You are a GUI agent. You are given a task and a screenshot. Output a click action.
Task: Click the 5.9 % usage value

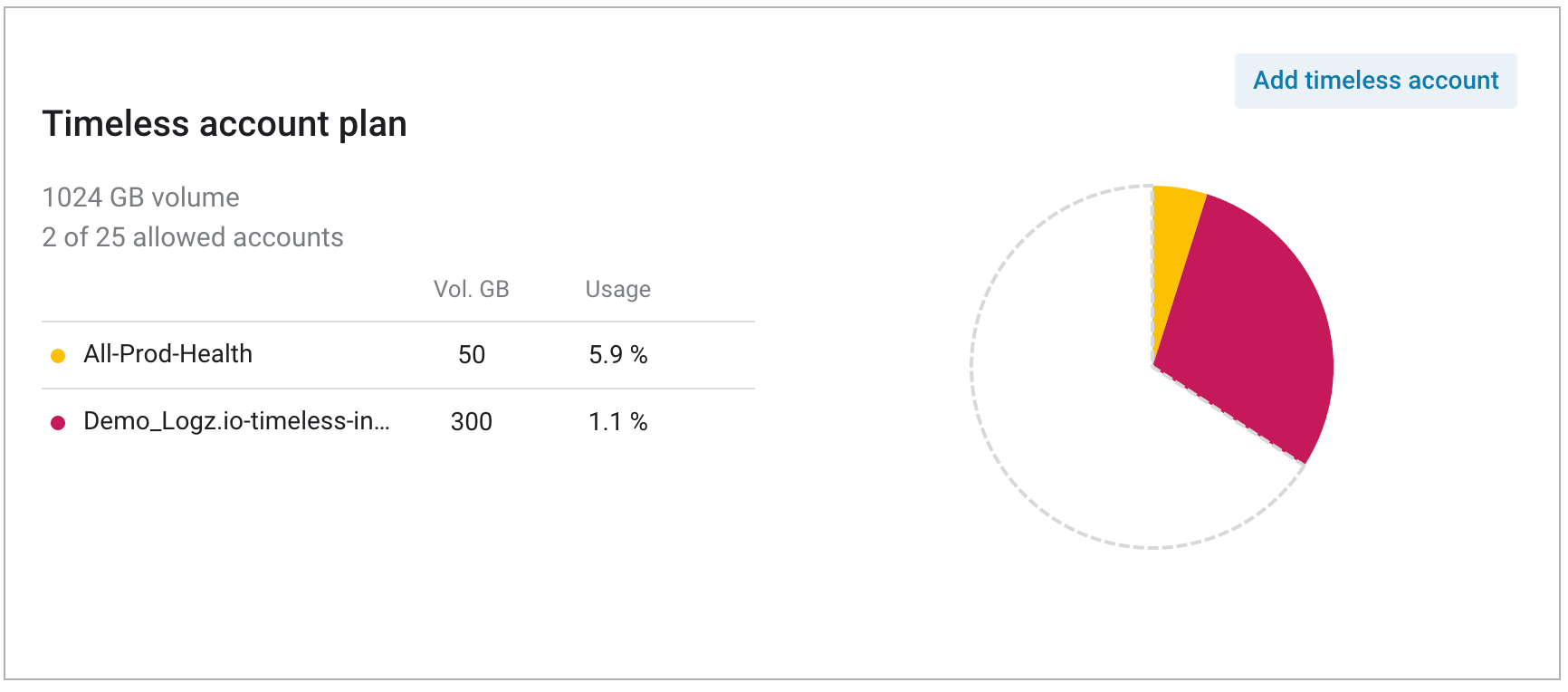click(617, 355)
